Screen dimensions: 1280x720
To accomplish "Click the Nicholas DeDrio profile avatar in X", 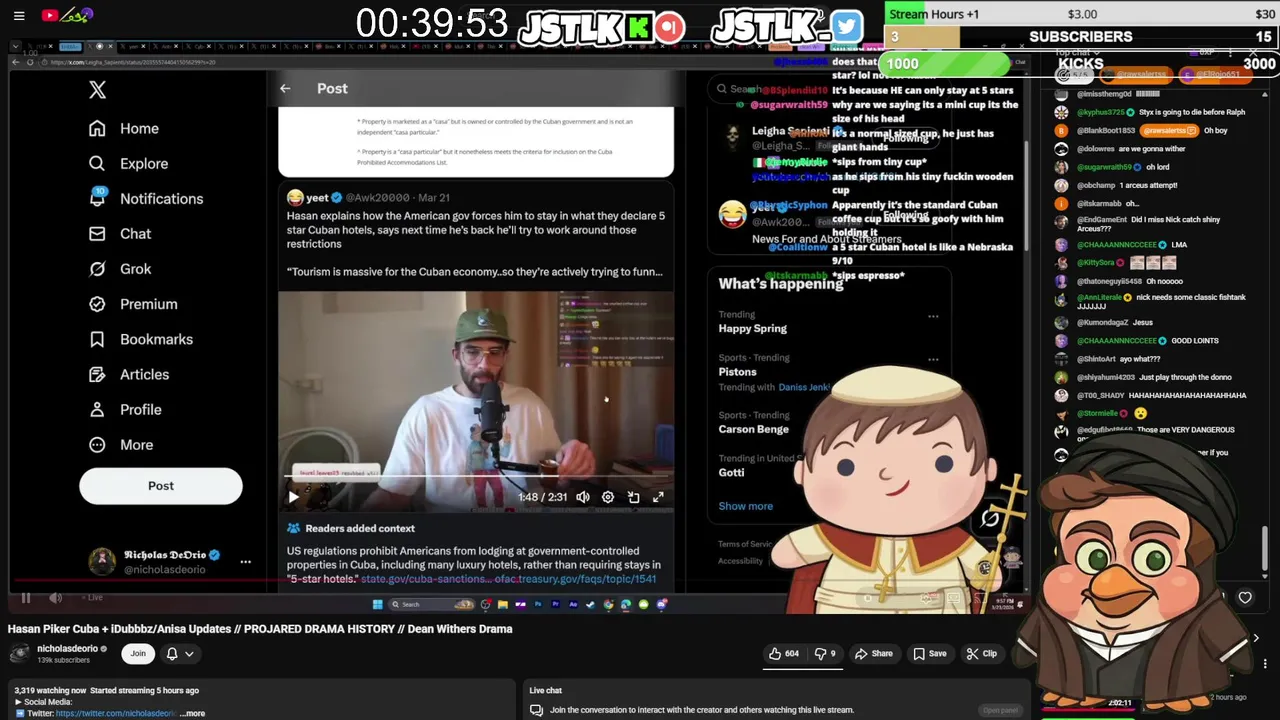I will [102, 562].
